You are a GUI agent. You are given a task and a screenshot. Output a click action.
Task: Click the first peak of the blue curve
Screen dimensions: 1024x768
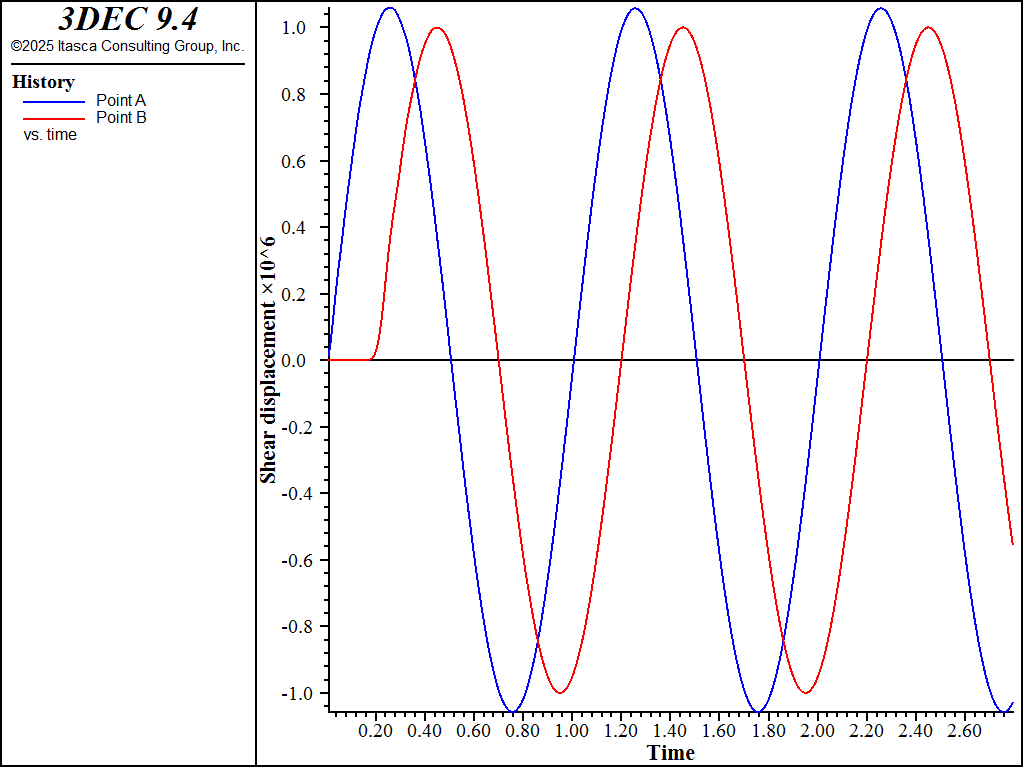390,9
